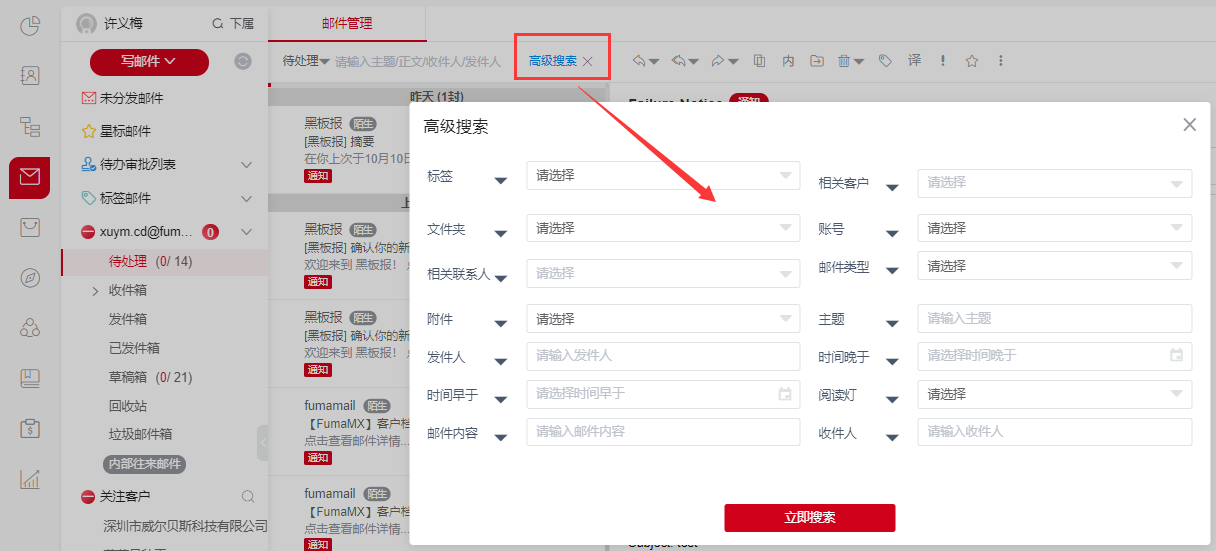Open the 邮件类型 select dropdown
Image resolution: width=1216 pixels, height=551 pixels.
point(1053,266)
